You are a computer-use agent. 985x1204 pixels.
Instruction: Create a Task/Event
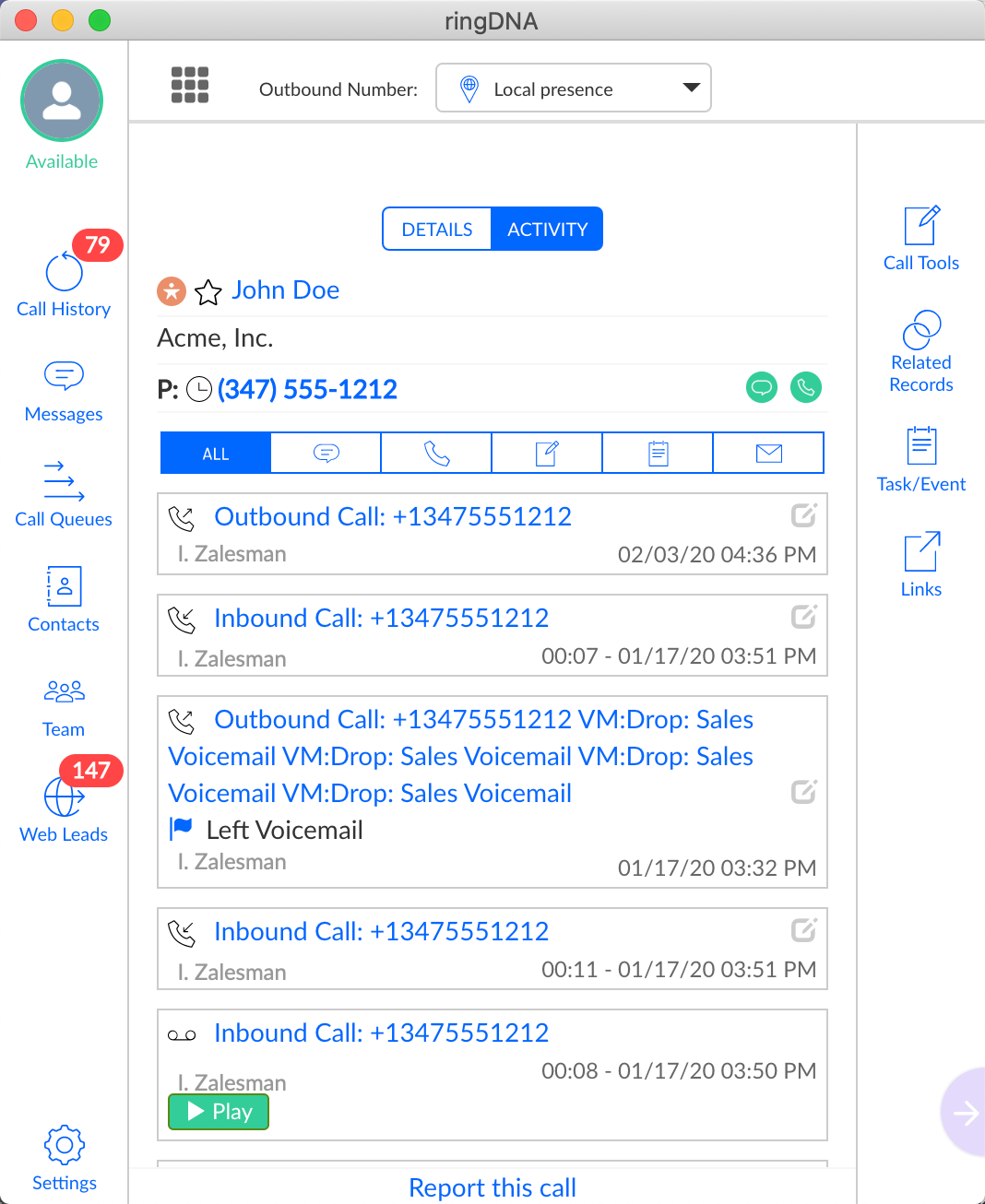(x=921, y=459)
